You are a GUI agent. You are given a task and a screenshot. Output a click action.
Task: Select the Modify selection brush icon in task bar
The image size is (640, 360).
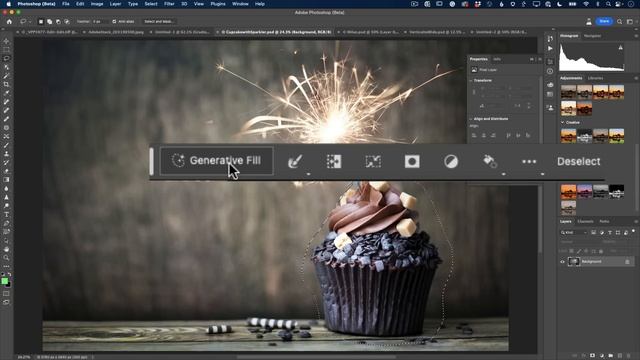[295, 162]
